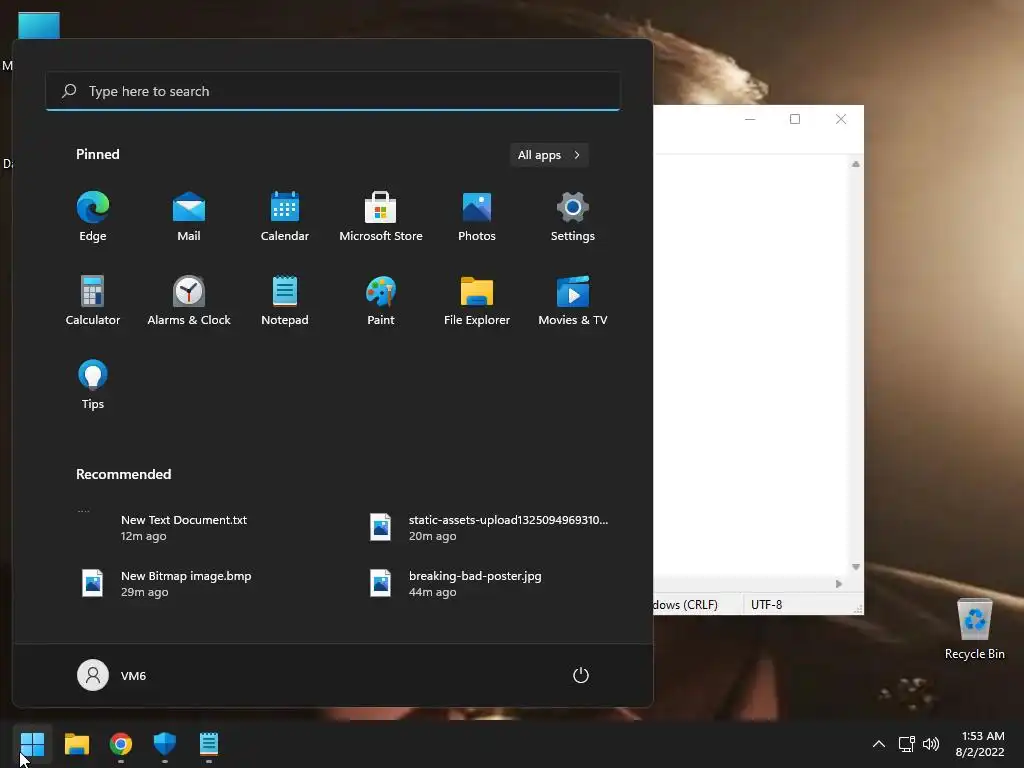This screenshot has height=768, width=1024.
Task: Open the Paint app
Action: click(381, 300)
